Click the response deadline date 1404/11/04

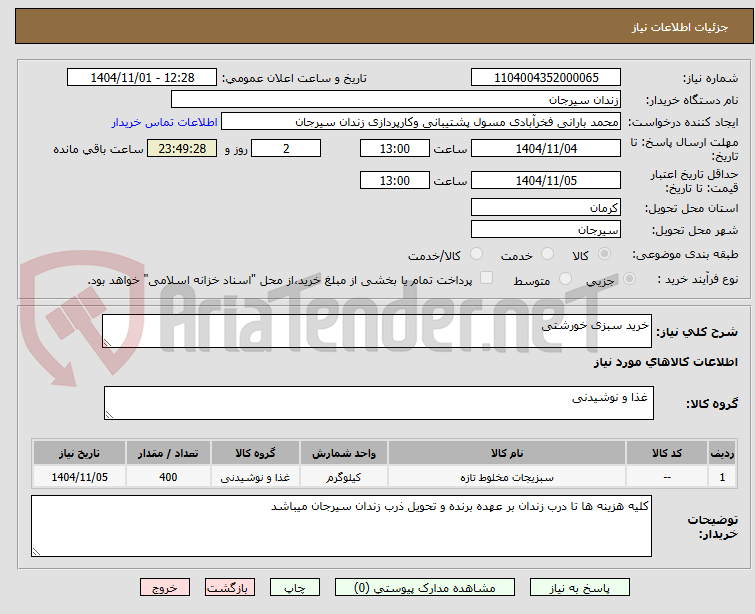click(x=546, y=149)
